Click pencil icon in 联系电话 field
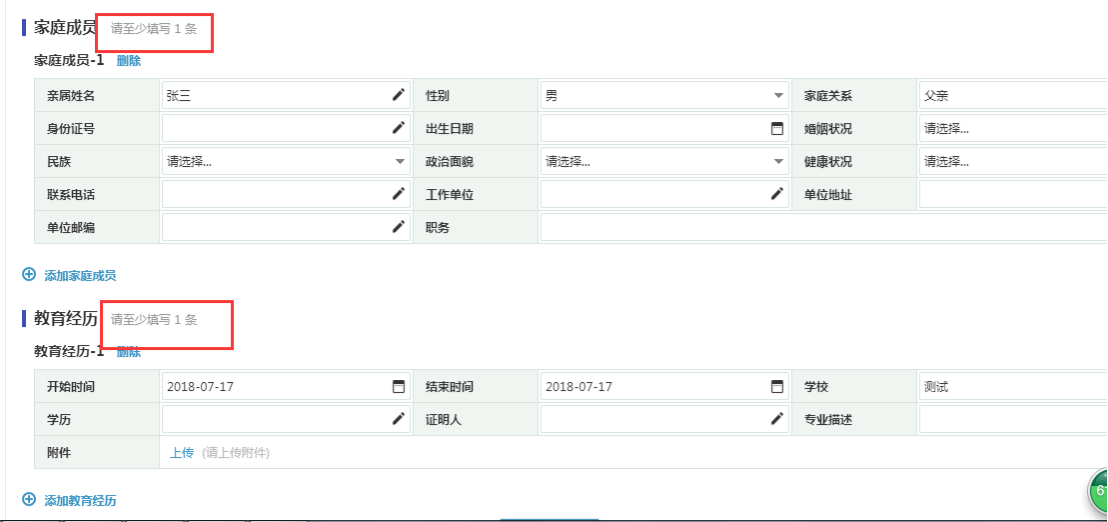This screenshot has width=1108, height=522. [398, 194]
